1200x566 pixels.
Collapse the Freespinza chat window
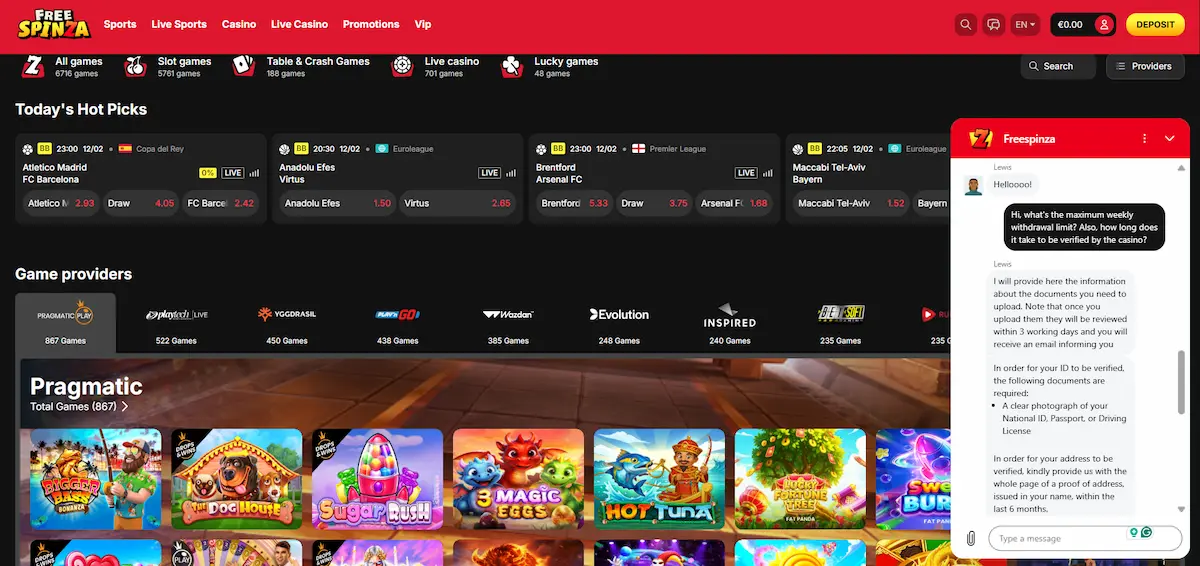point(1170,138)
